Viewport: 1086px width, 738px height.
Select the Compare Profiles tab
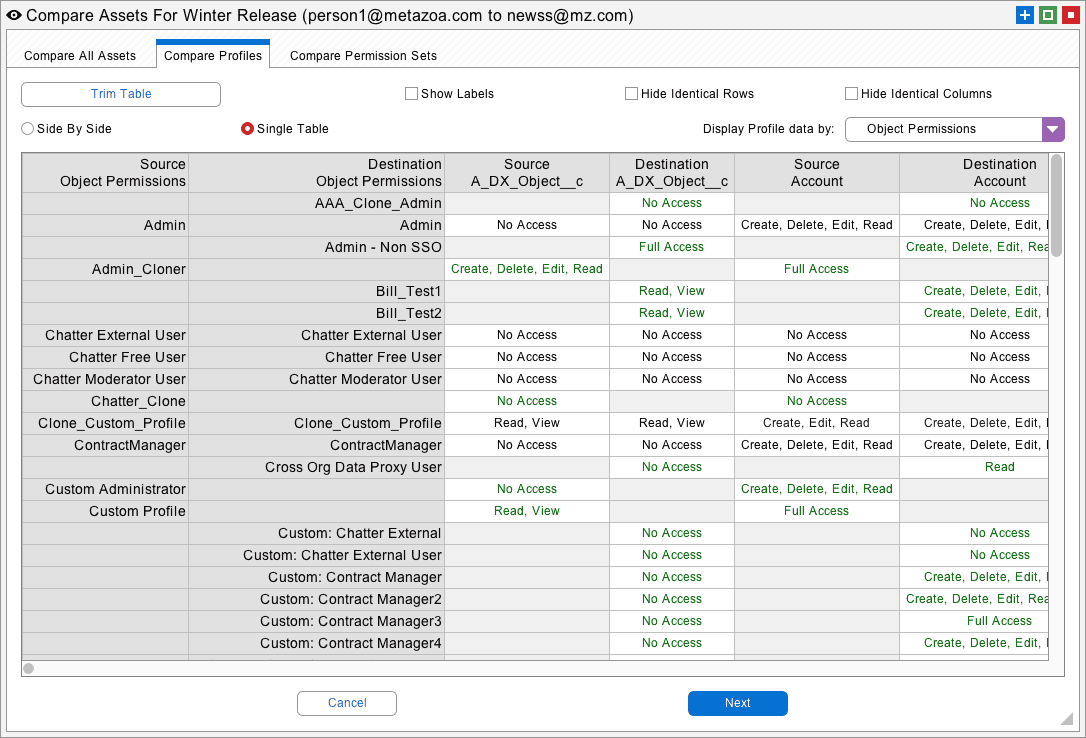pyautogui.click(x=213, y=55)
